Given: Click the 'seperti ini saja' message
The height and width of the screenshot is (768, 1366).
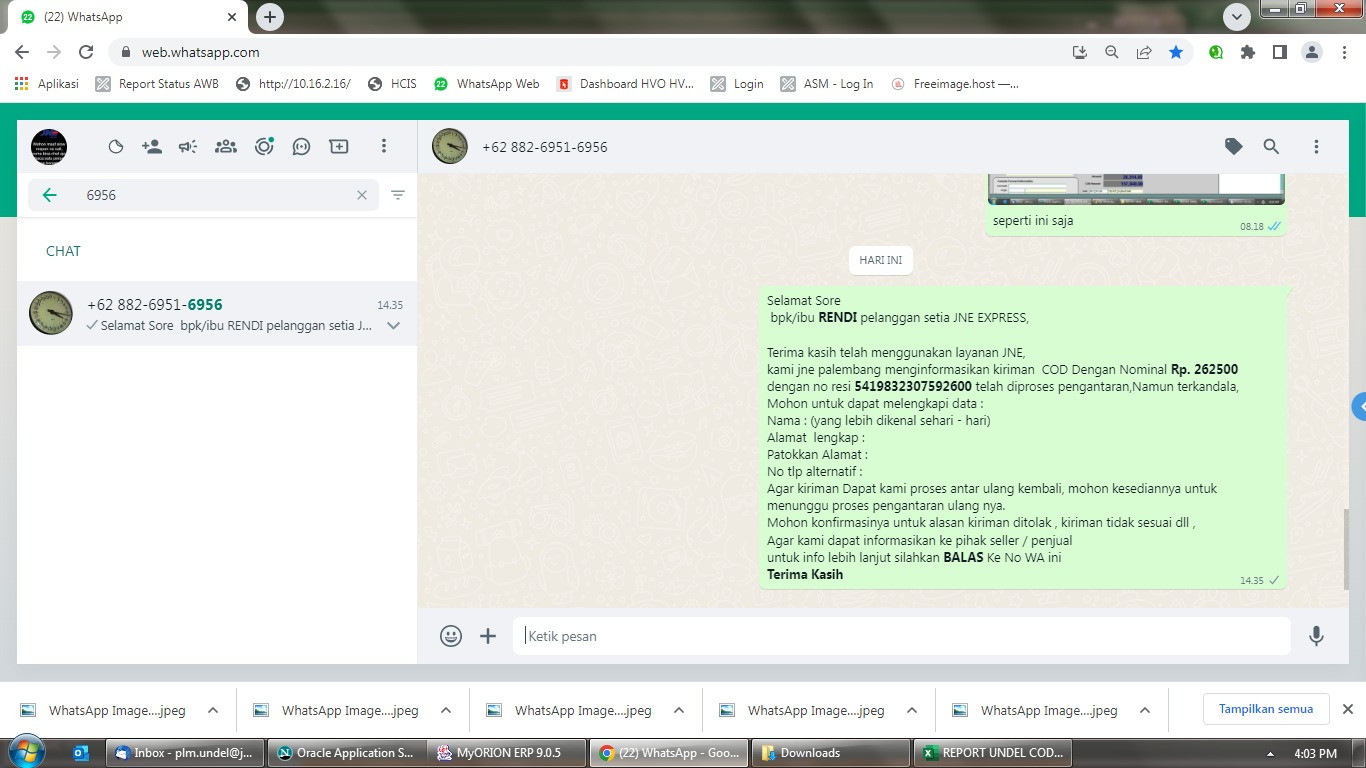Looking at the screenshot, I should pos(1033,221).
